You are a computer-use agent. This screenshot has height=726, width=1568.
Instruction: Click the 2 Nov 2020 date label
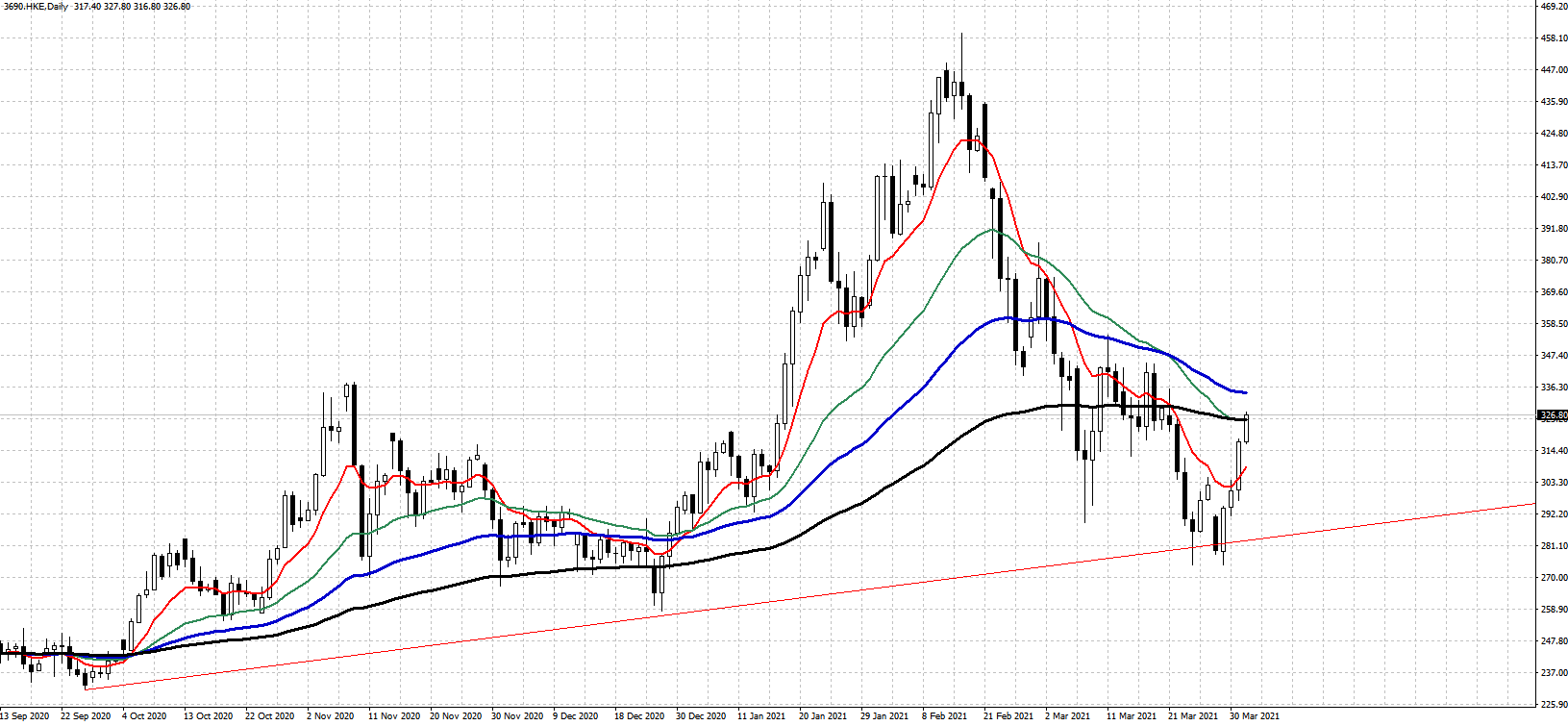tap(331, 716)
